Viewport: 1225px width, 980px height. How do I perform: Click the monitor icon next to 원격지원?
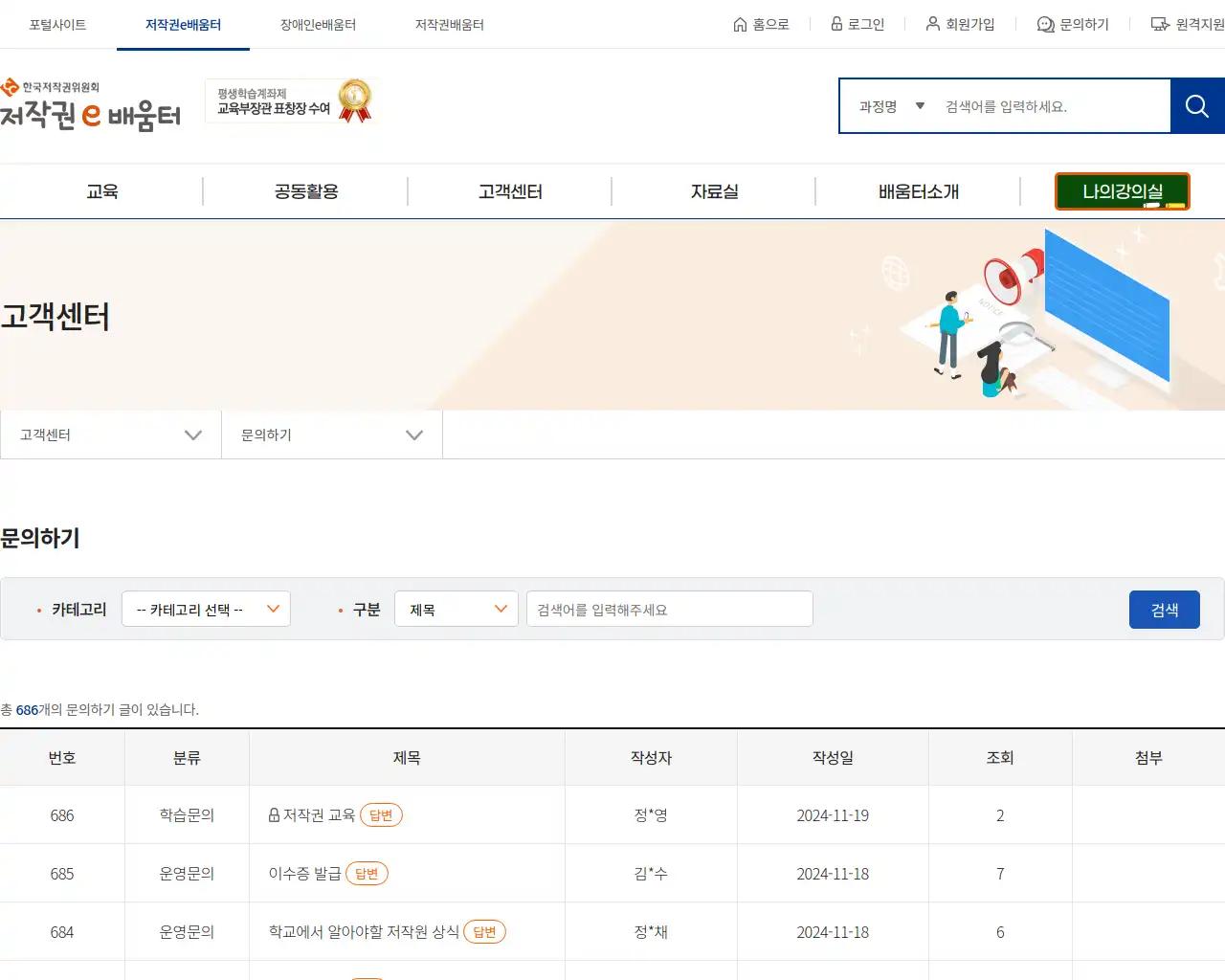tap(1160, 24)
